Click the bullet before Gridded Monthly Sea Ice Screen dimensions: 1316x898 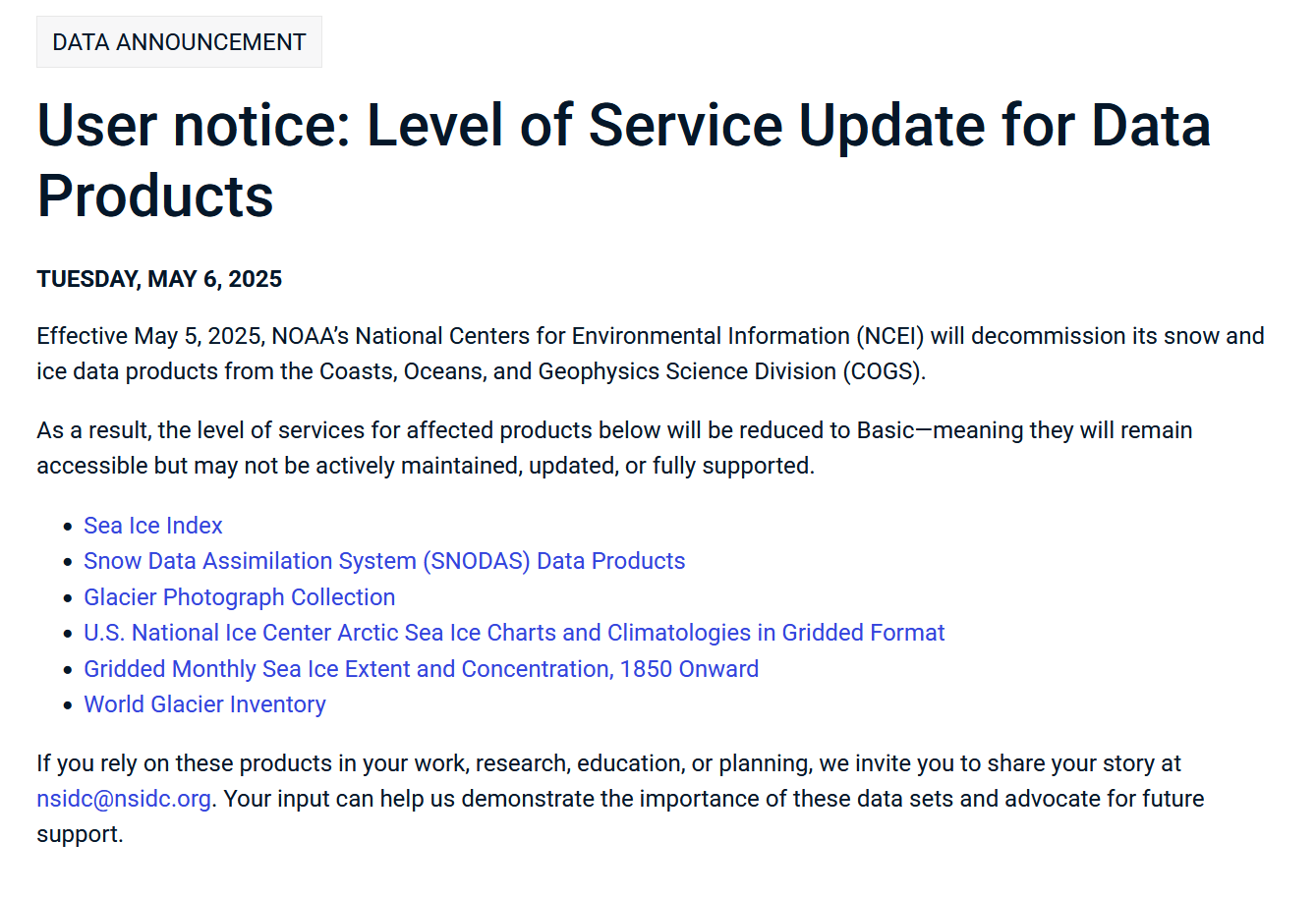tap(67, 670)
